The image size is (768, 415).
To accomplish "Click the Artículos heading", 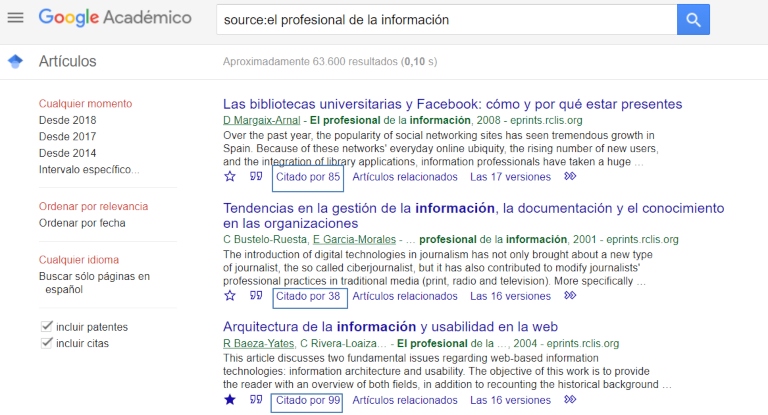I will pos(68,61).
